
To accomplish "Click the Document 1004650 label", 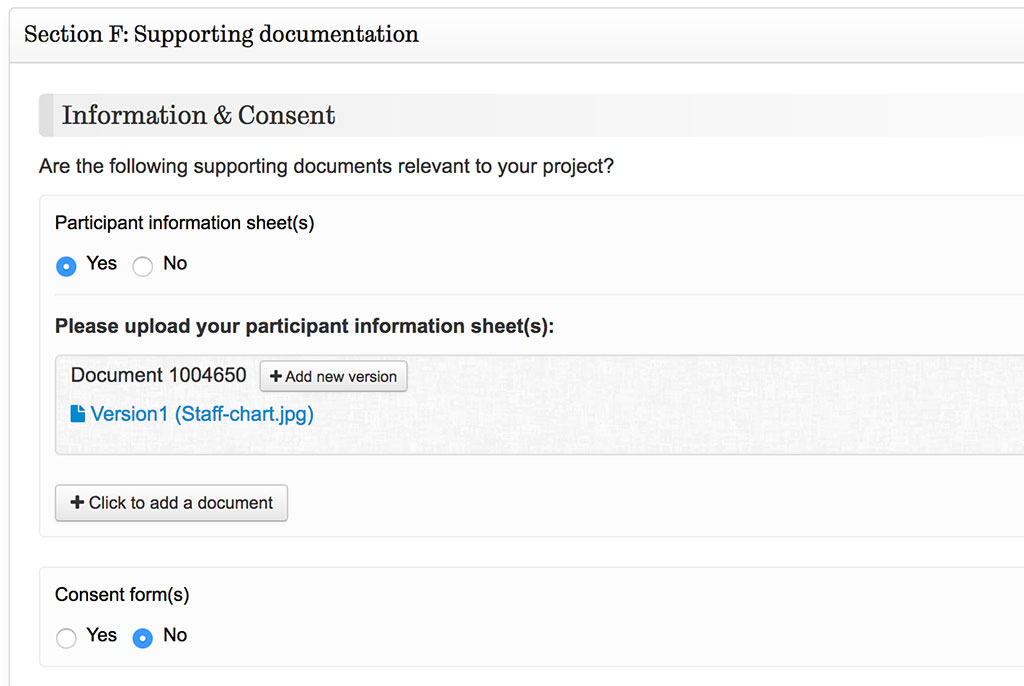I will pos(159,375).
